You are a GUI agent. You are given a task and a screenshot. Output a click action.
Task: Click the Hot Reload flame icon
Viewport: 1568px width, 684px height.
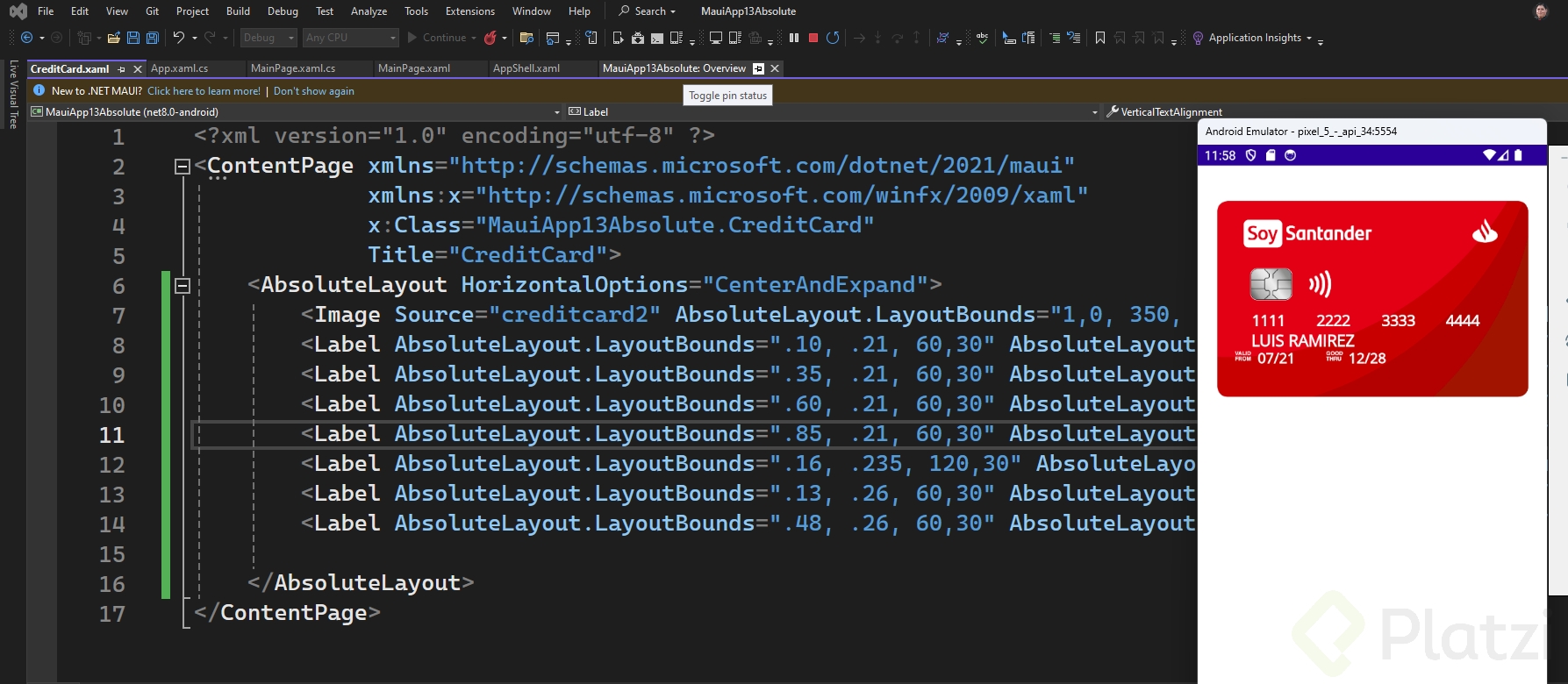pos(490,38)
